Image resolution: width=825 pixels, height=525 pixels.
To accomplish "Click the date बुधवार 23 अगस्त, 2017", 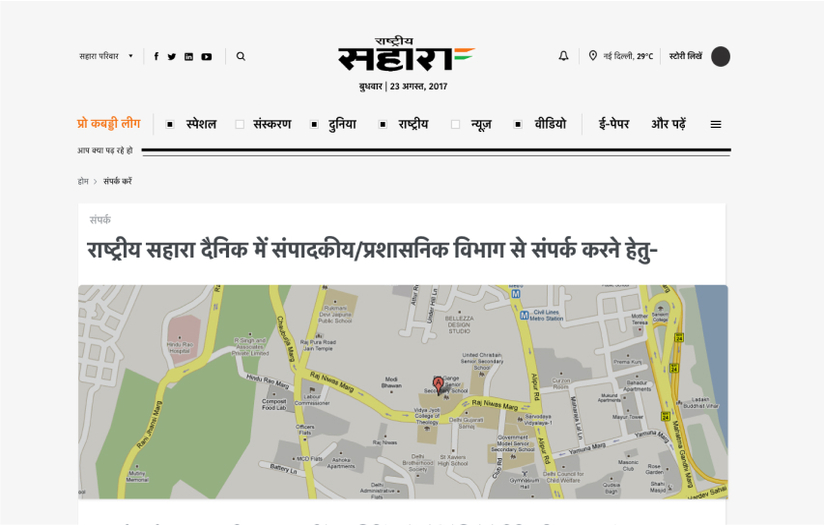I will click(403, 86).
